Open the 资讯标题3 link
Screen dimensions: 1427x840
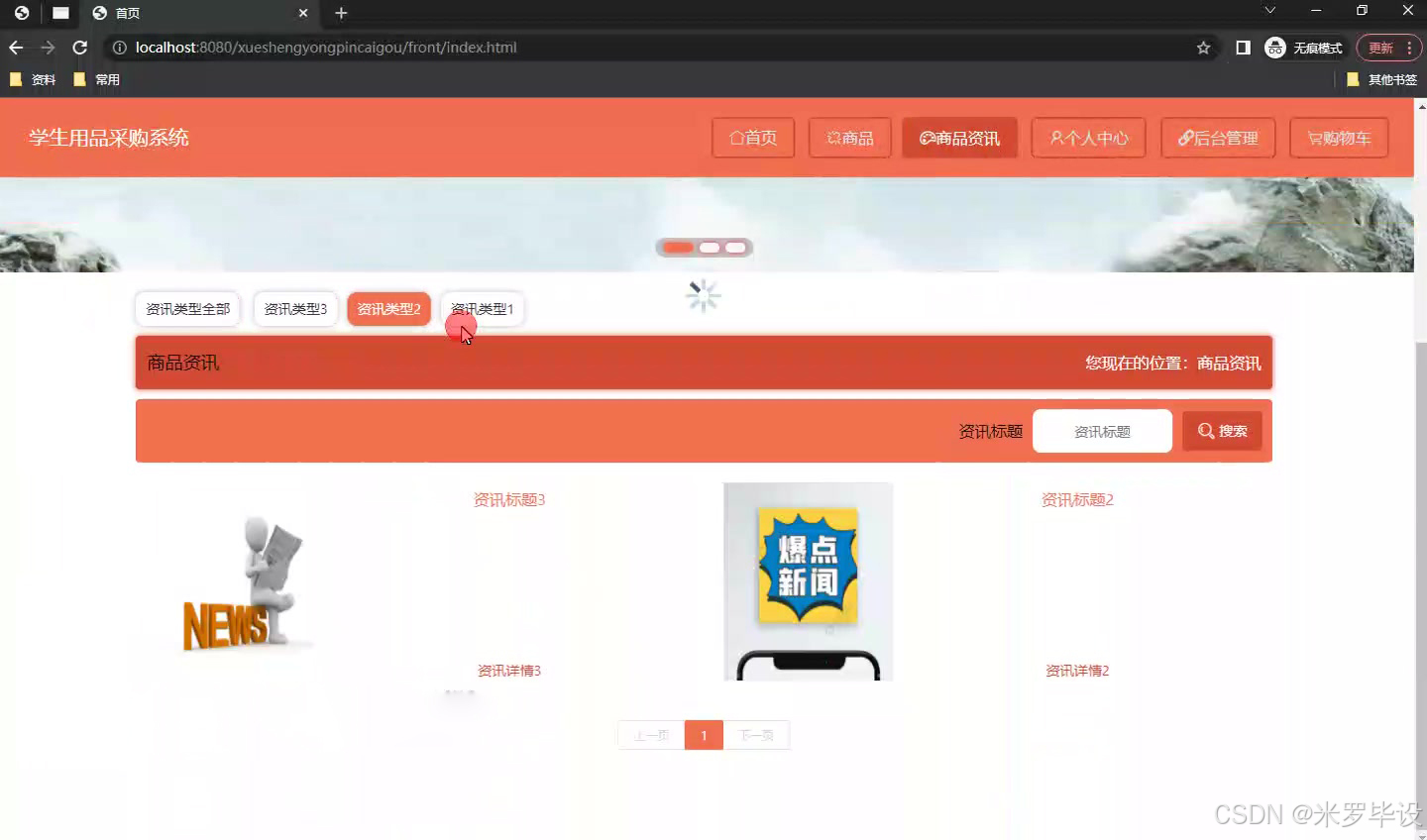coord(509,500)
